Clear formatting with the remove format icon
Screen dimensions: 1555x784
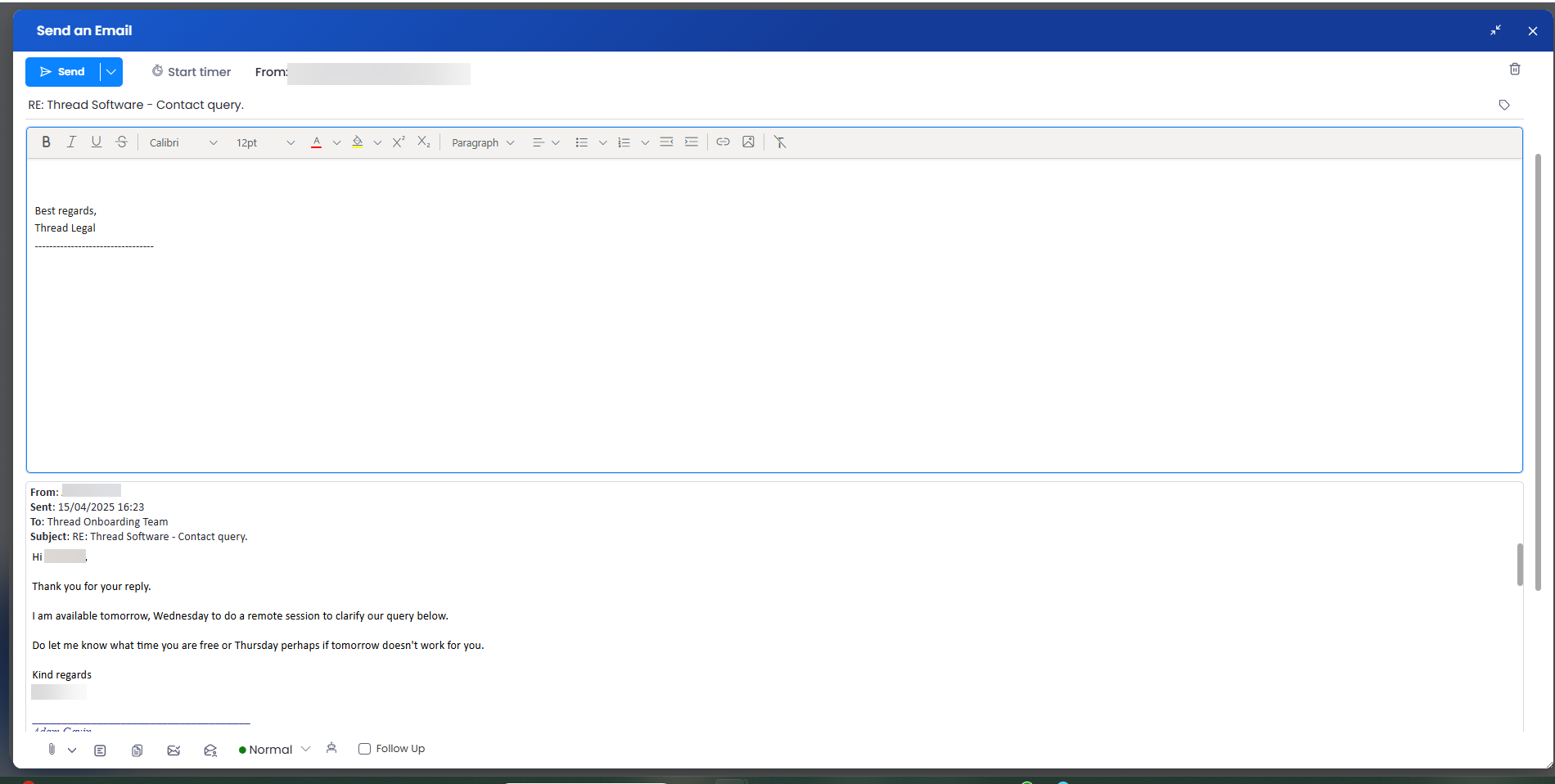[x=780, y=142]
